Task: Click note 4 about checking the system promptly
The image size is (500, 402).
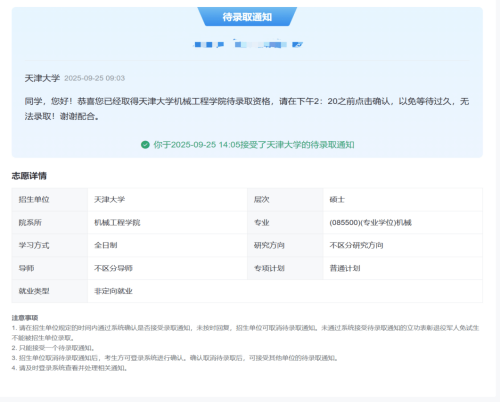Action: (x=70, y=368)
